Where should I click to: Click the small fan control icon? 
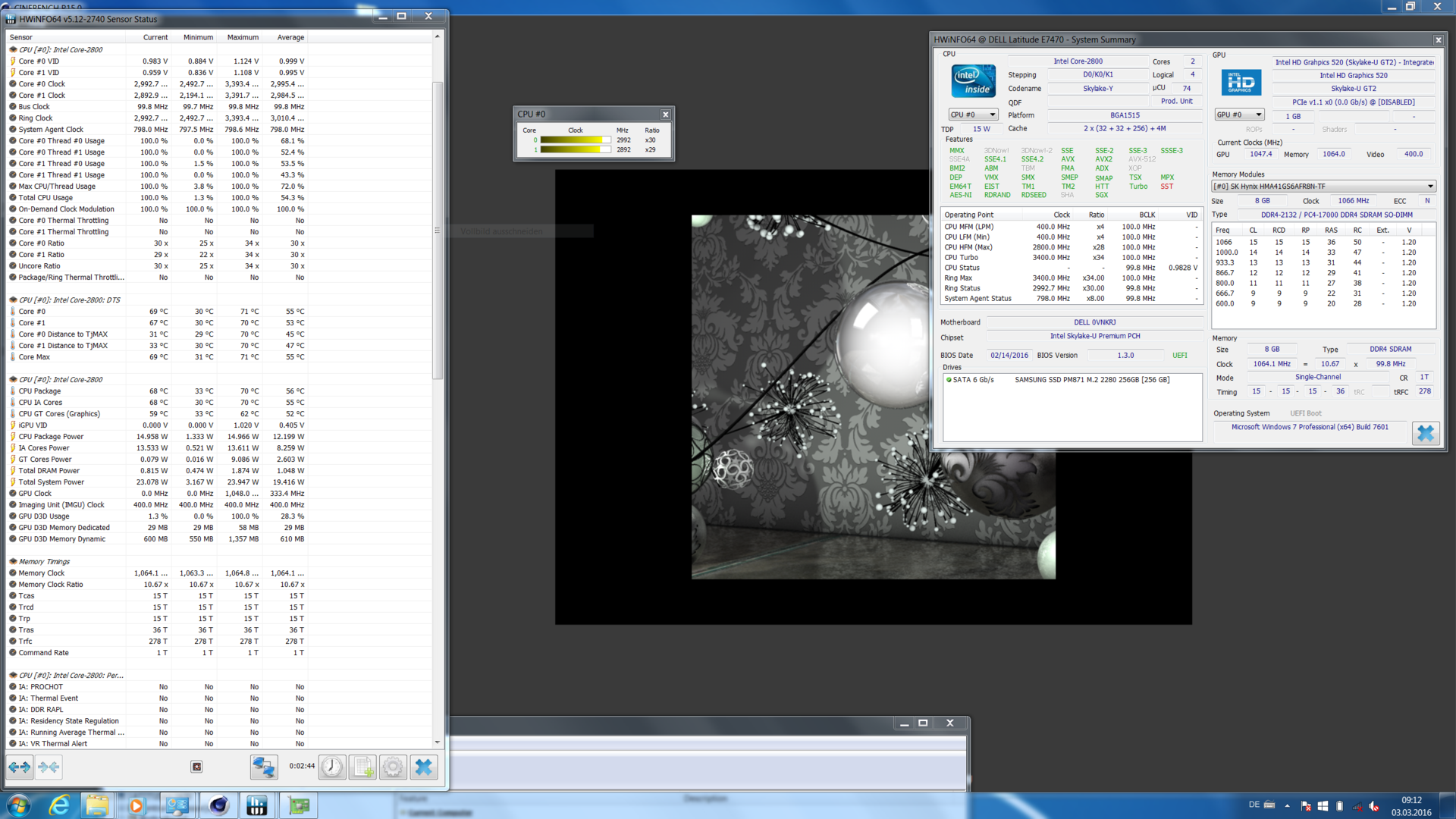[x=196, y=767]
